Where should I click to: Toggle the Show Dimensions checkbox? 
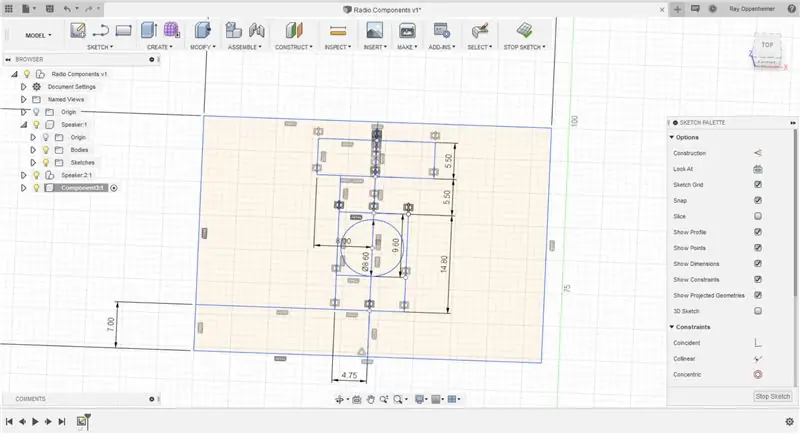(758, 264)
